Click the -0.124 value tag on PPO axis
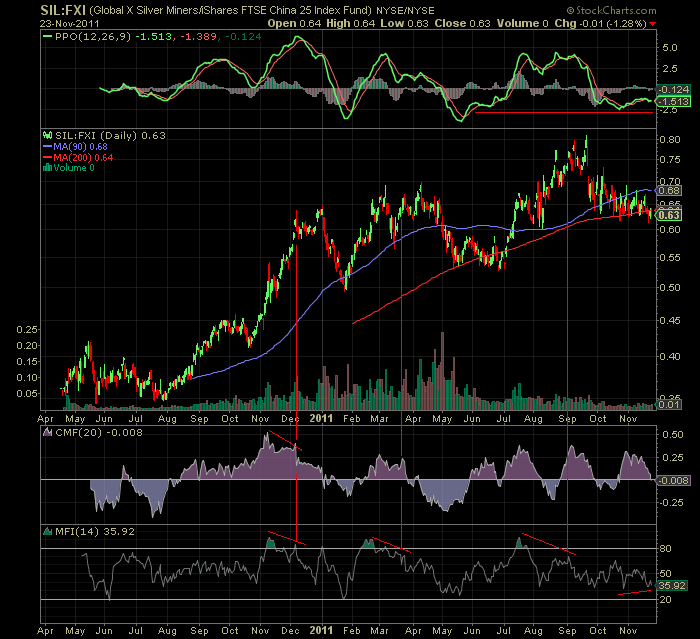The image size is (700, 639). (x=674, y=89)
